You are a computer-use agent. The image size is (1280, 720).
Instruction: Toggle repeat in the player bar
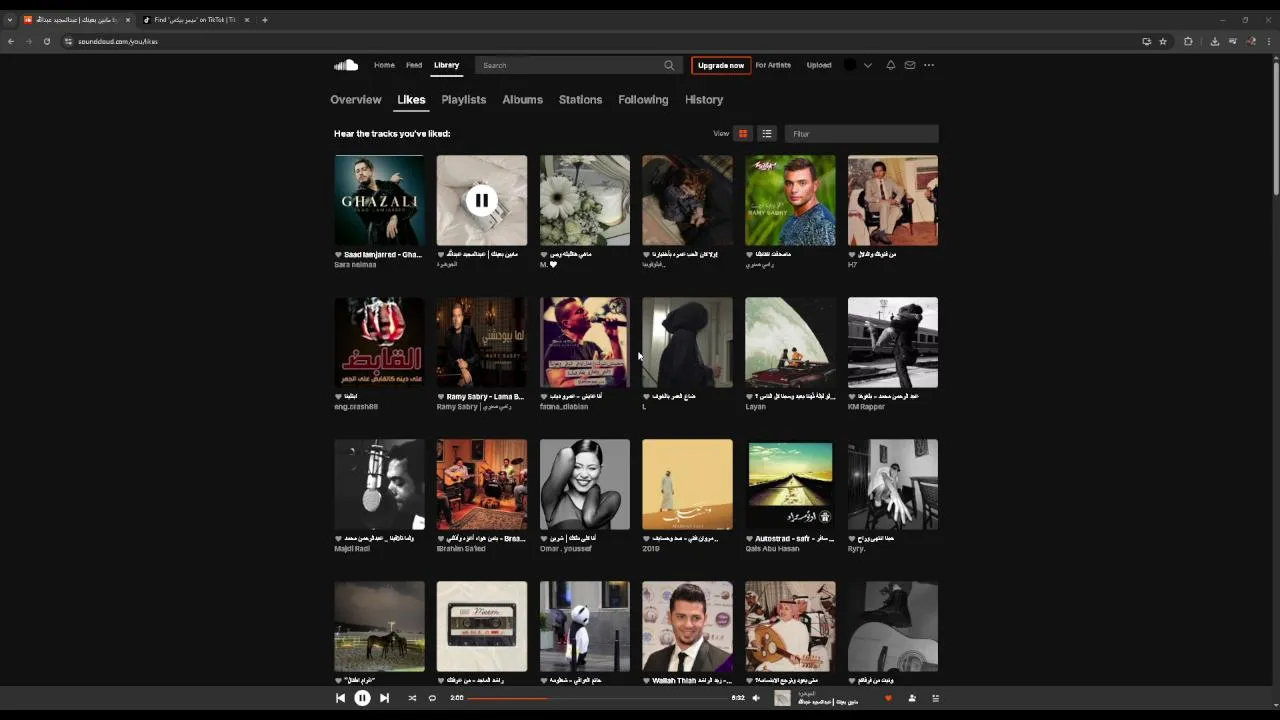tap(432, 698)
